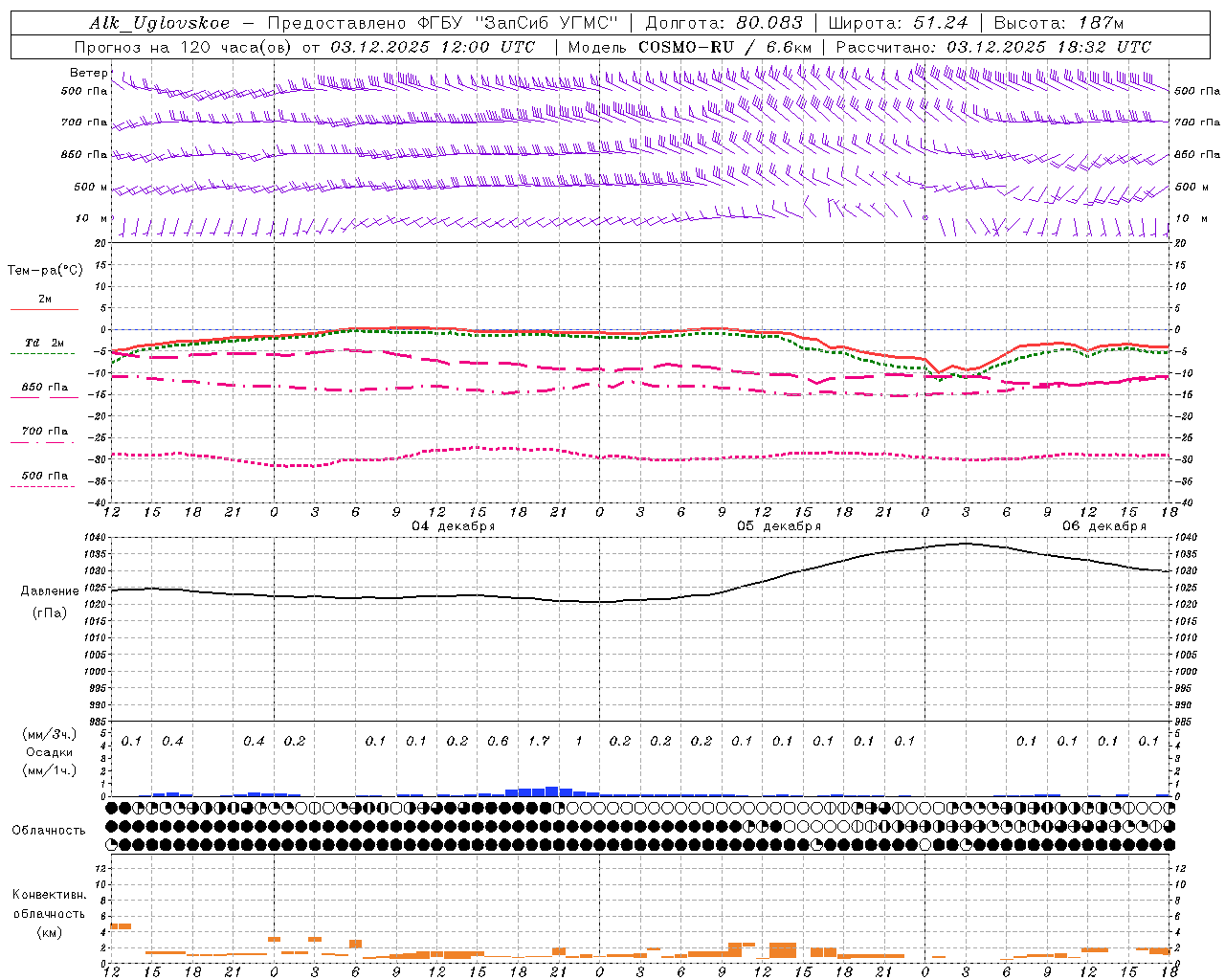Viewport: 1225px width, 980px height.
Task: Click the 1.7 precipitation value
Action: pos(539,742)
